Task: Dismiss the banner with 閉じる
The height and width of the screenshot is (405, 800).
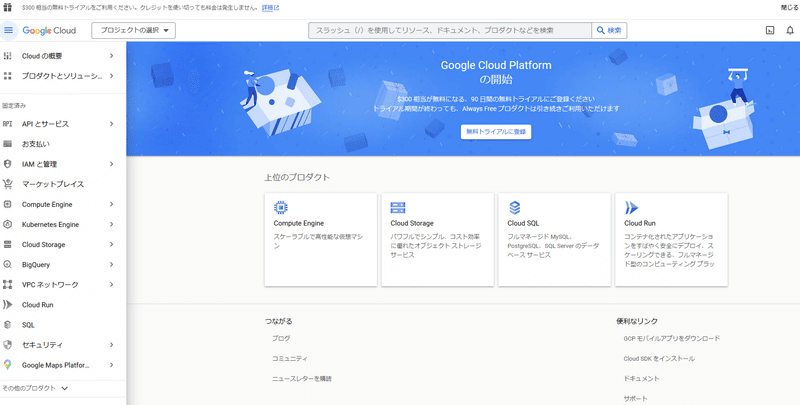Action: coord(790,8)
